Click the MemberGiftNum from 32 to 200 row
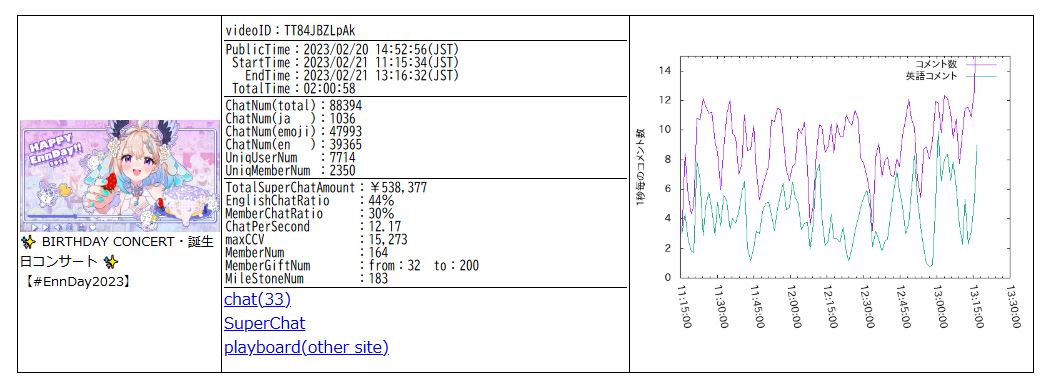The image size is (1052, 392). coord(352,266)
